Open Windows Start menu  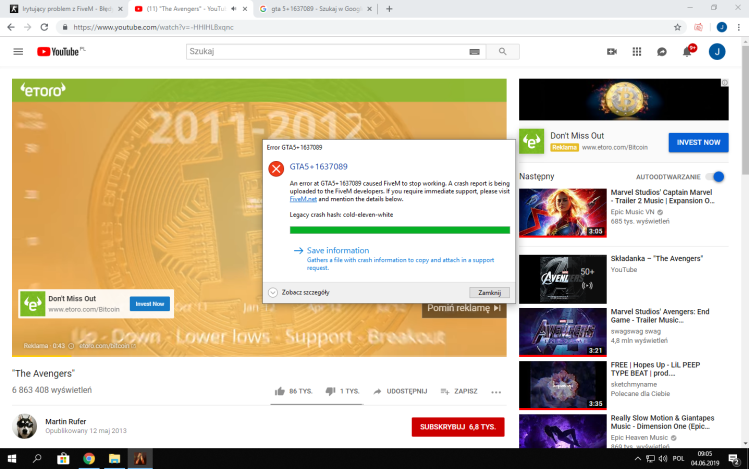12,459
